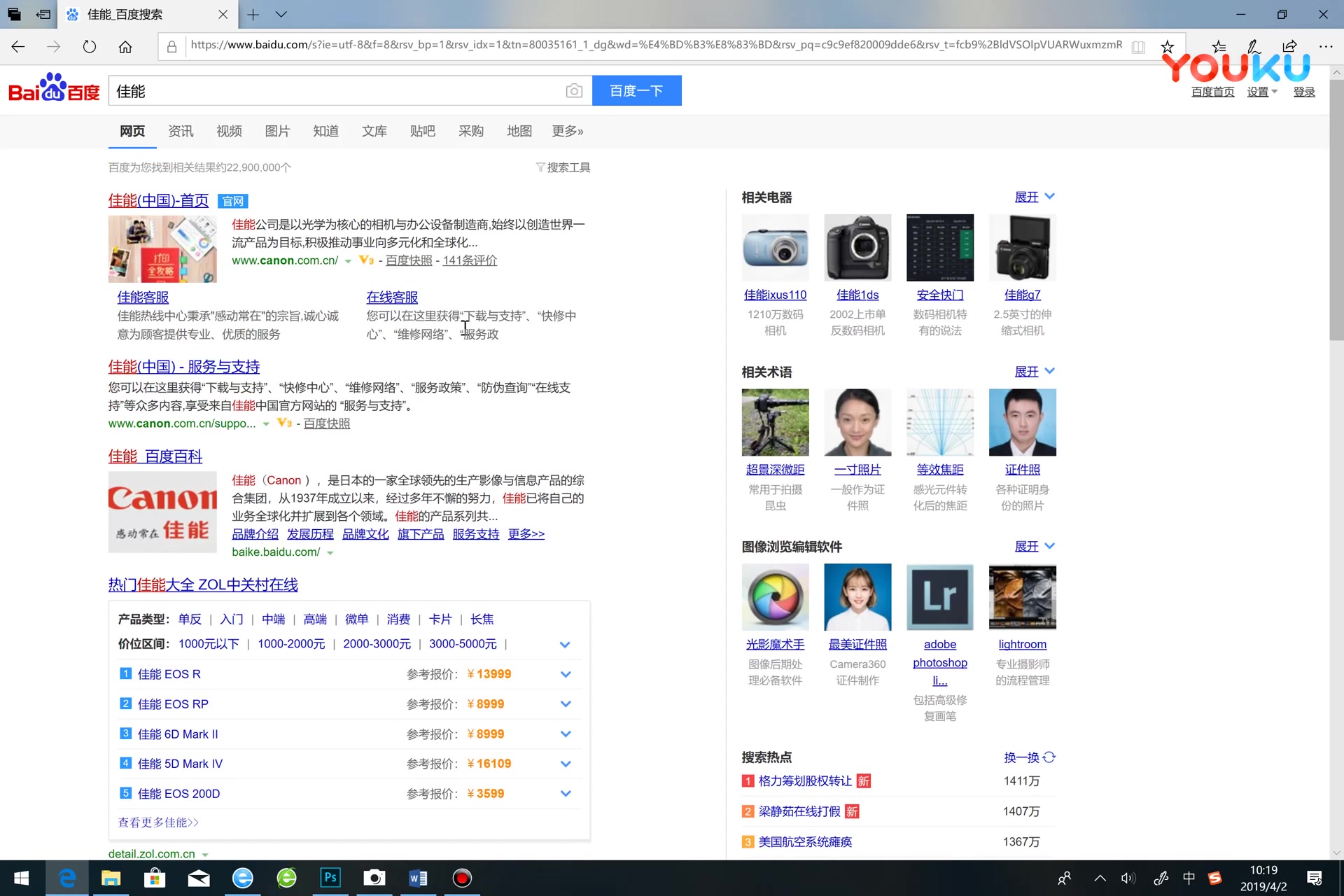The height and width of the screenshot is (896, 1344).
Task: Switch to 地图 tab
Action: 519,131
